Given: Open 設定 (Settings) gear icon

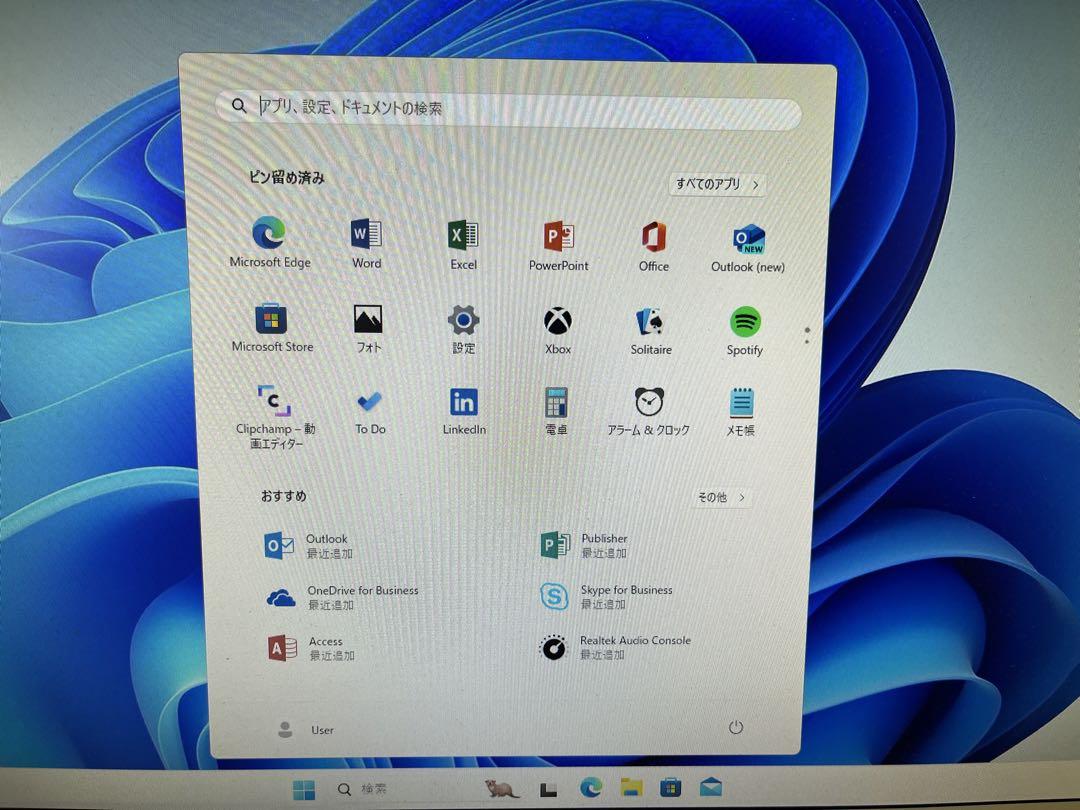Looking at the screenshot, I should pyautogui.click(x=464, y=329).
